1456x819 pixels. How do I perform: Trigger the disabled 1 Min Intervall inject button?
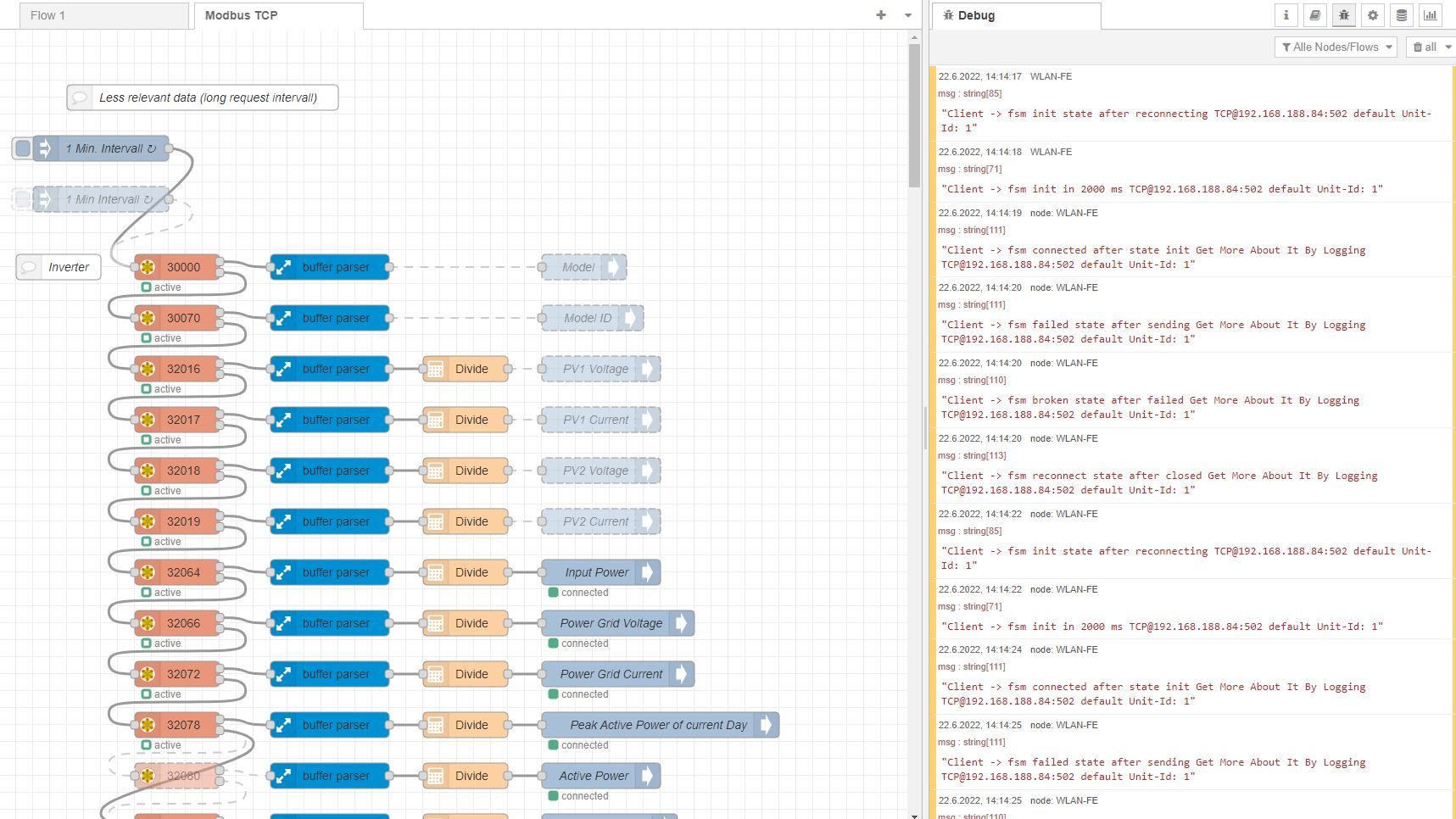click(x=23, y=199)
